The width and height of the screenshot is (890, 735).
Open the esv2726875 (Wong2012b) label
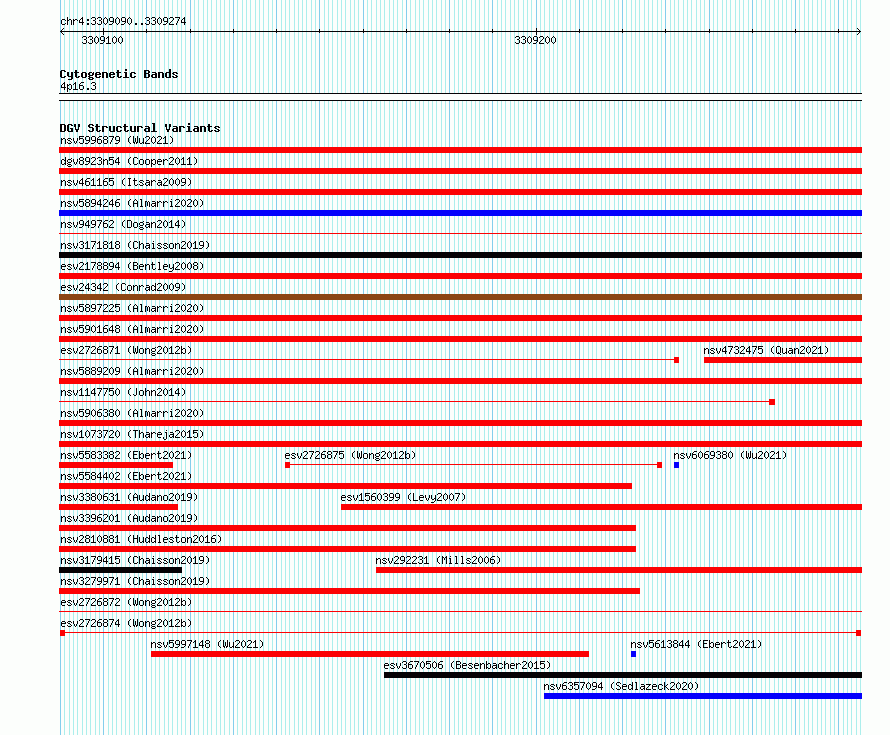350,455
